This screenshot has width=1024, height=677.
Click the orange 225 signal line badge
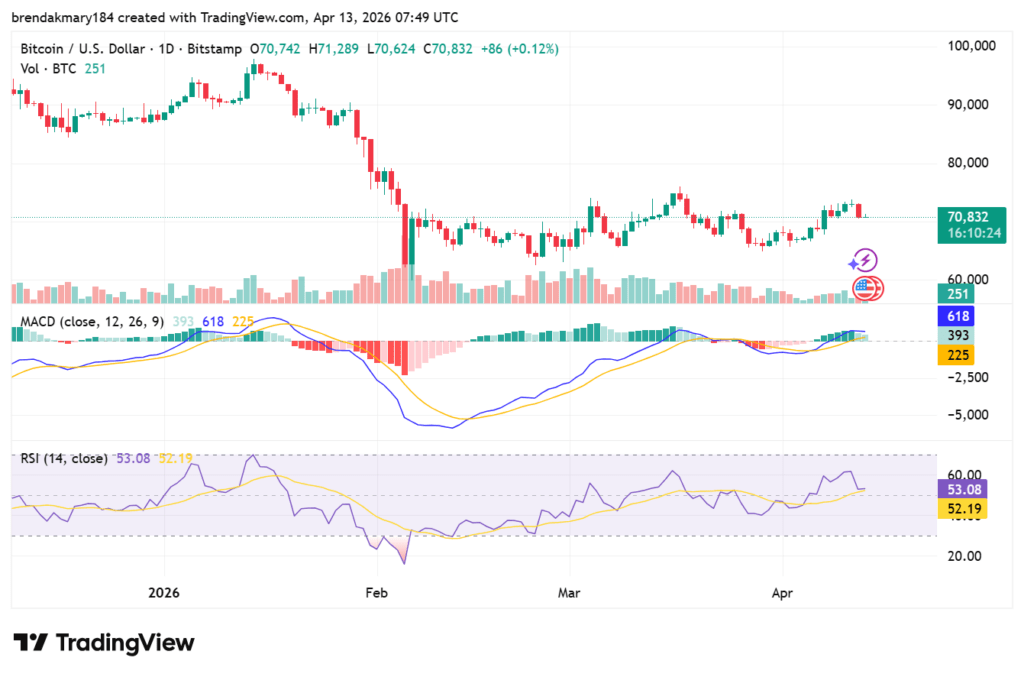[956, 354]
